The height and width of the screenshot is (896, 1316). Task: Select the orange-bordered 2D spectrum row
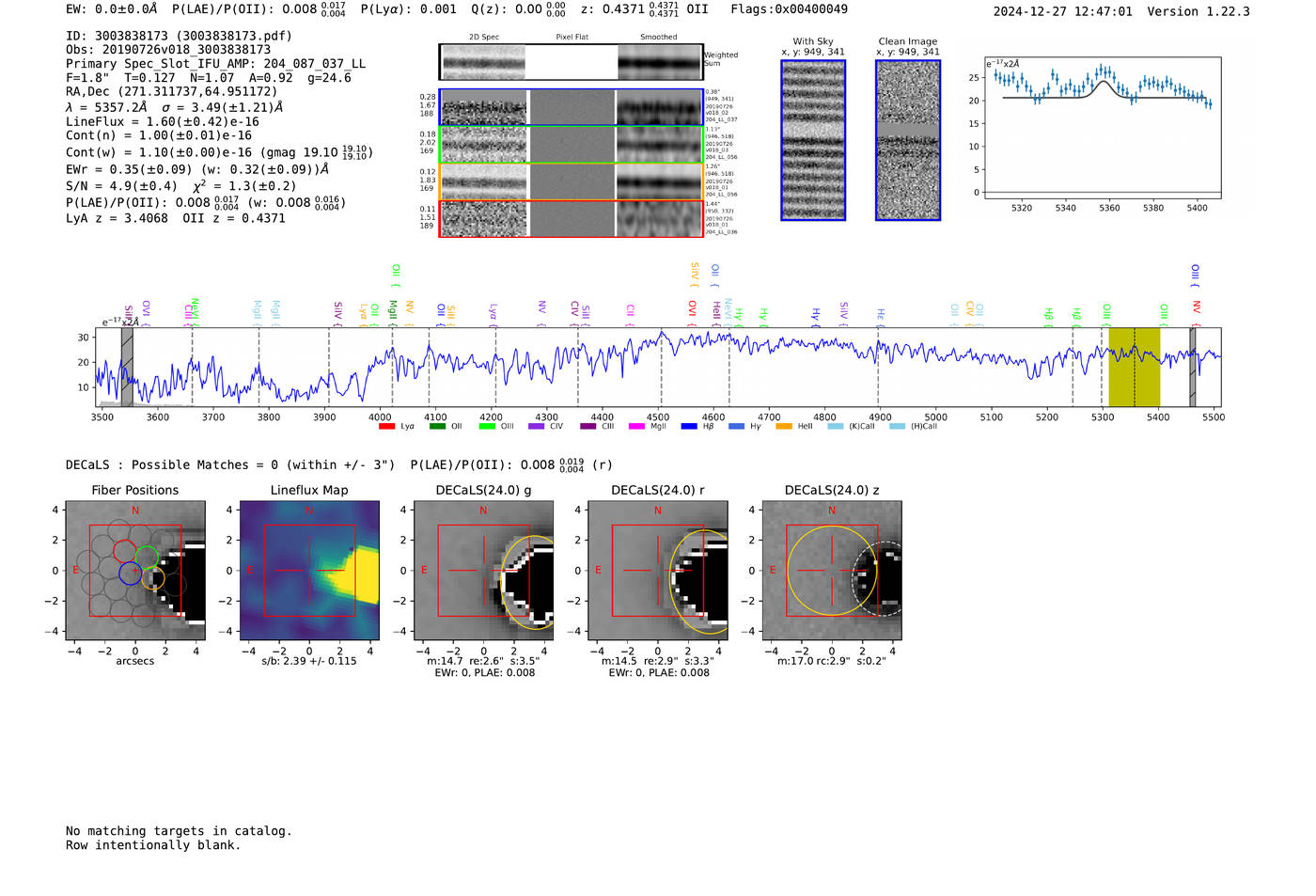571,181
